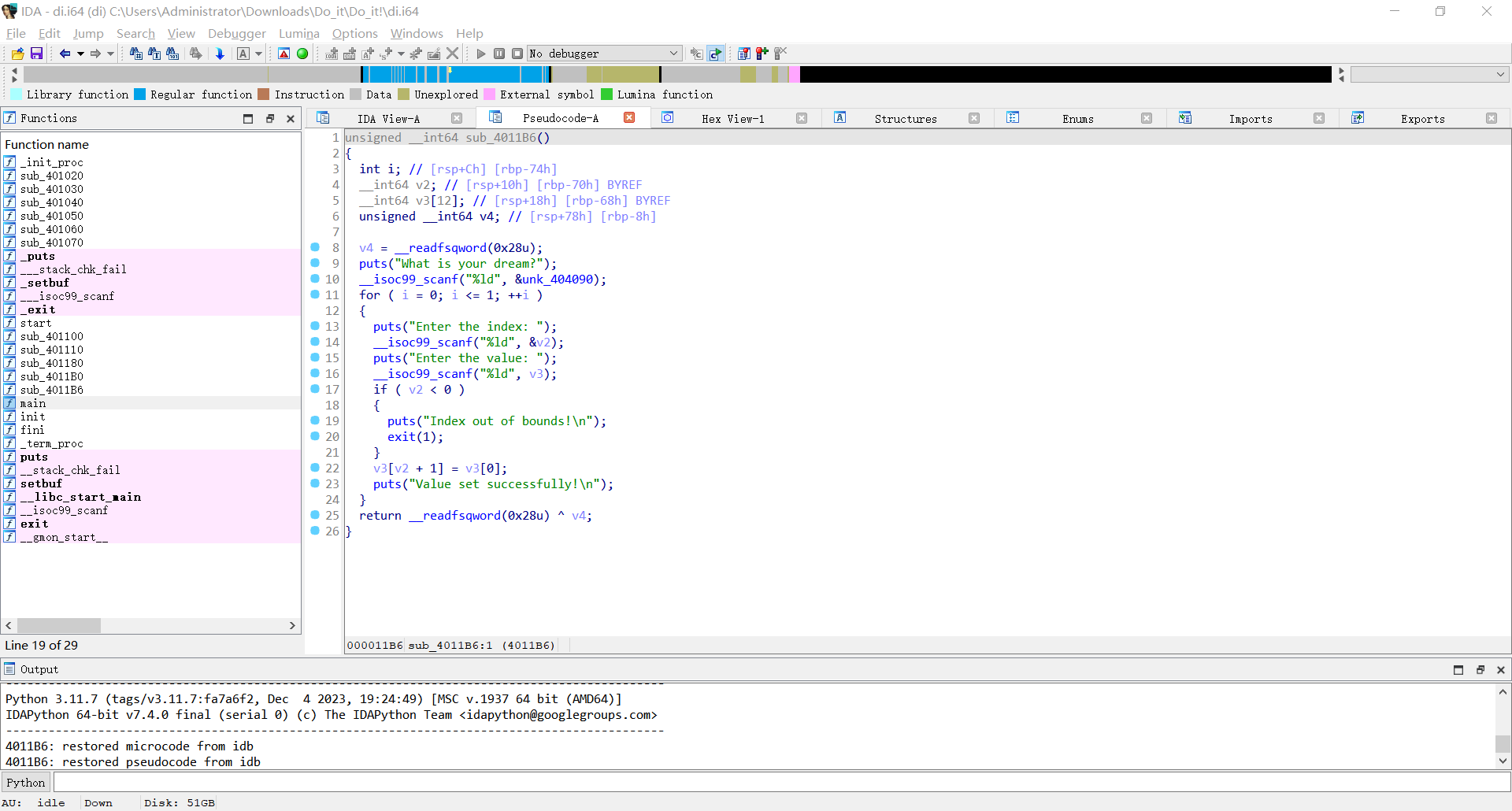Open the Imports tab

[1251, 119]
